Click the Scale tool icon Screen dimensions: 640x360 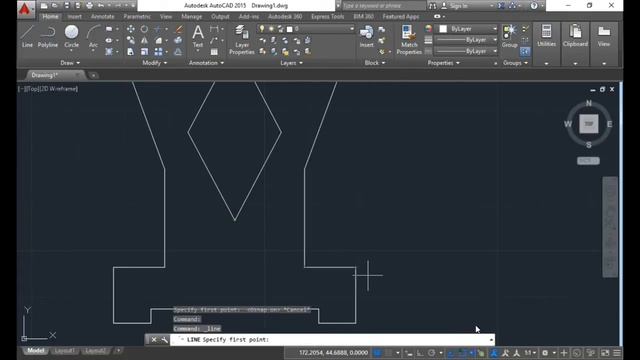(144, 52)
